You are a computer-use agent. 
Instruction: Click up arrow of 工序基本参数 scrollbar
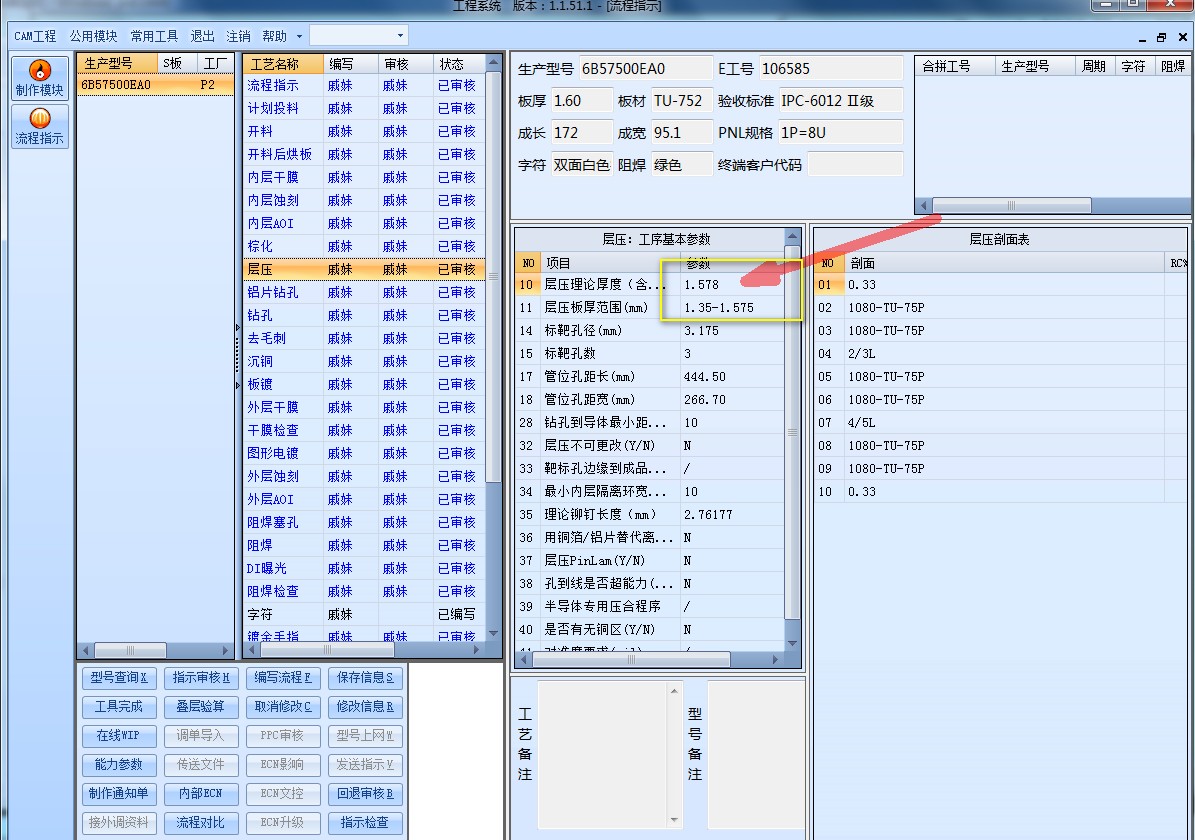[793, 236]
